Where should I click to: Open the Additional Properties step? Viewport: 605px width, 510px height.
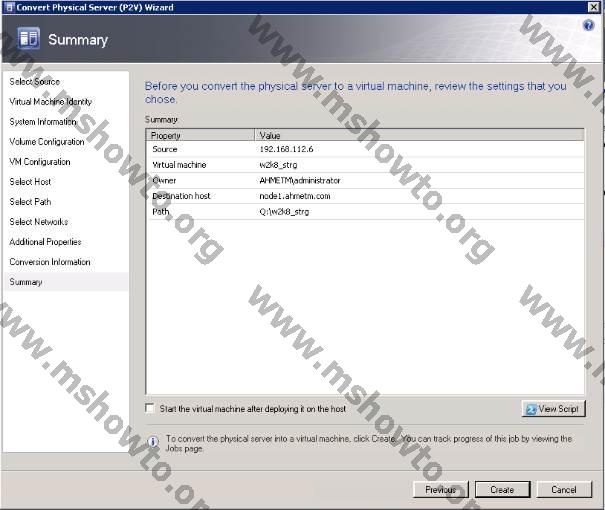pyautogui.click(x=46, y=242)
